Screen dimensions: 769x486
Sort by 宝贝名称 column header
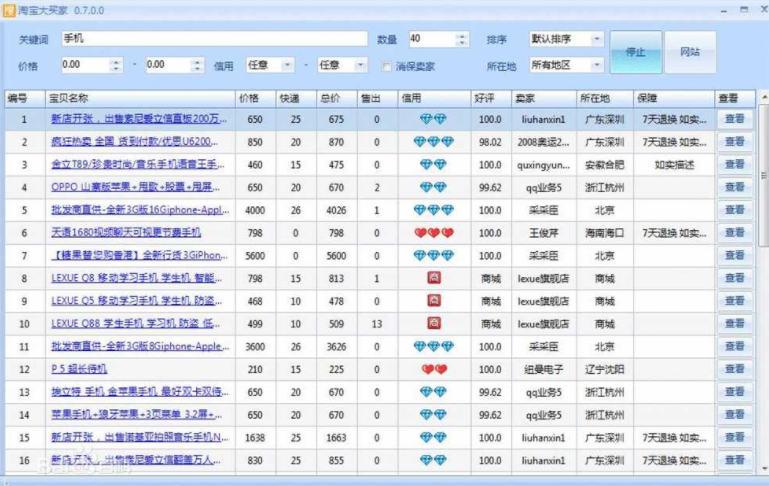click(x=140, y=98)
